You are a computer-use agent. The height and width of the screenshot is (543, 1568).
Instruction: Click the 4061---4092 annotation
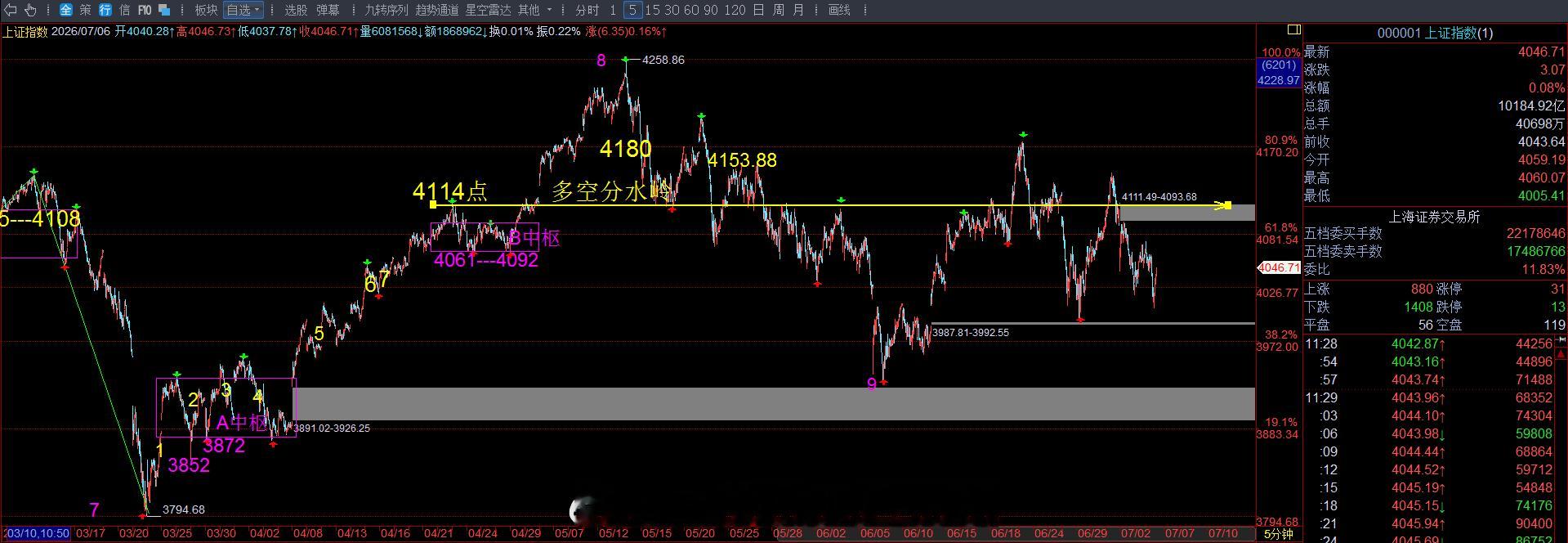(486, 260)
